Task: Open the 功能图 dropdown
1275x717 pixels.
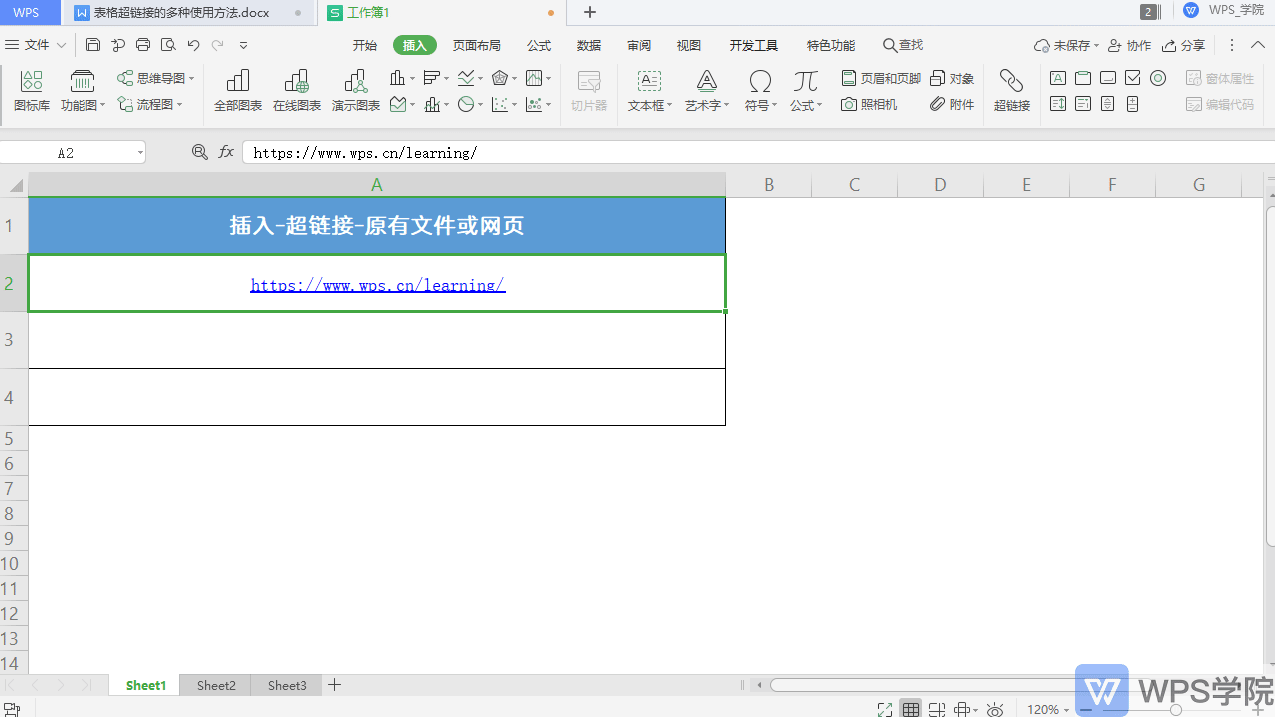Action: [x=83, y=90]
